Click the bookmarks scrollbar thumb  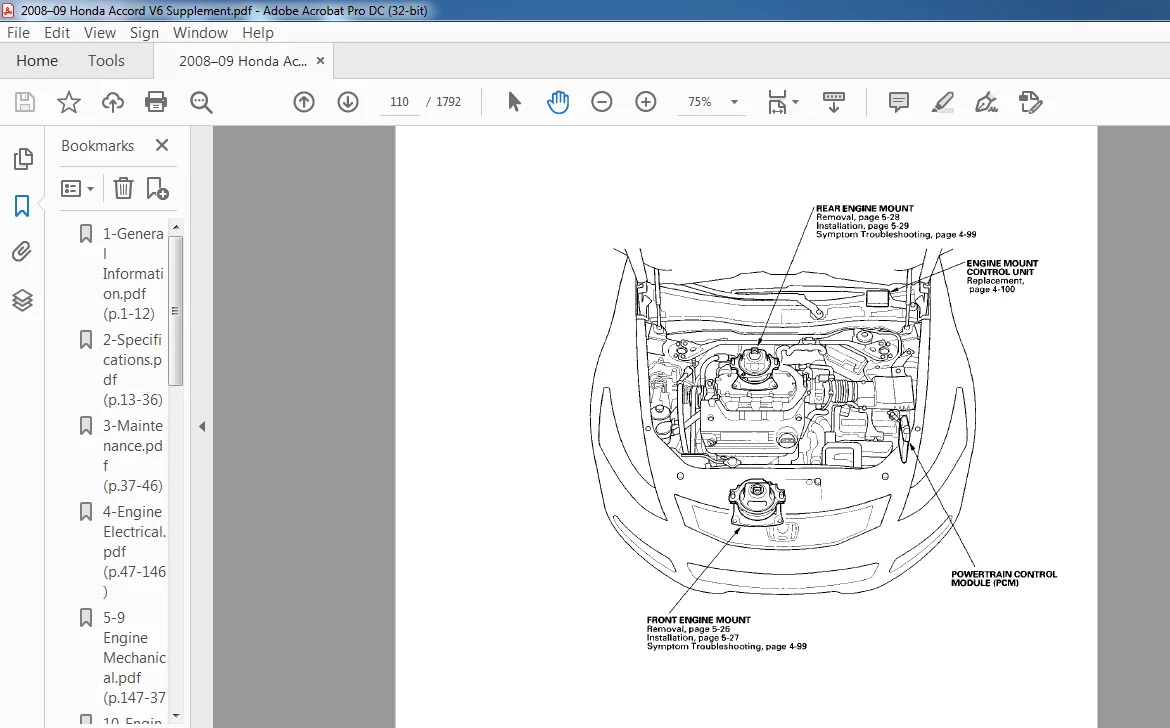tap(176, 310)
